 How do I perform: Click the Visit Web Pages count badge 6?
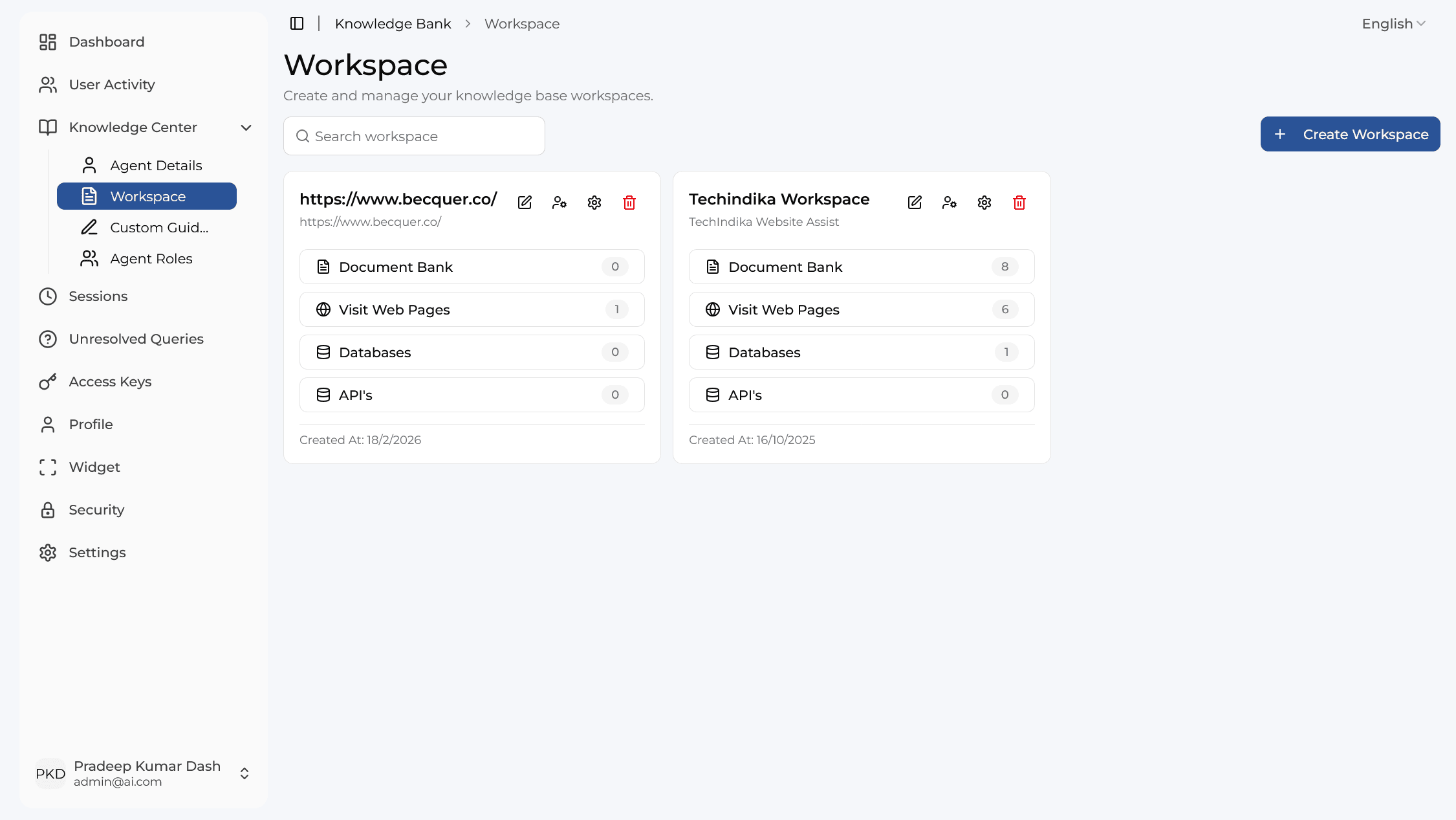click(1005, 309)
